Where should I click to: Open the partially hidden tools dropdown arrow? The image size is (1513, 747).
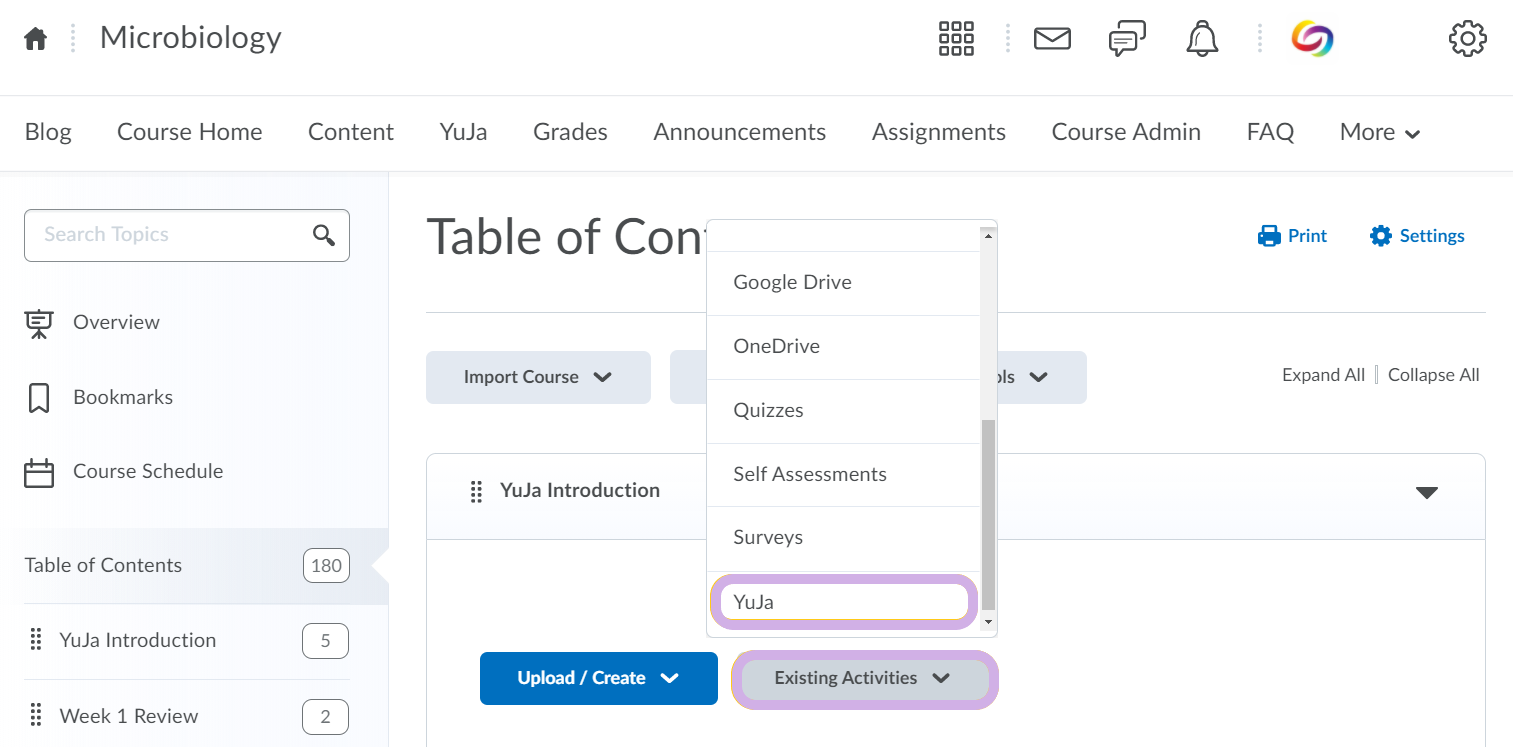click(x=1038, y=377)
